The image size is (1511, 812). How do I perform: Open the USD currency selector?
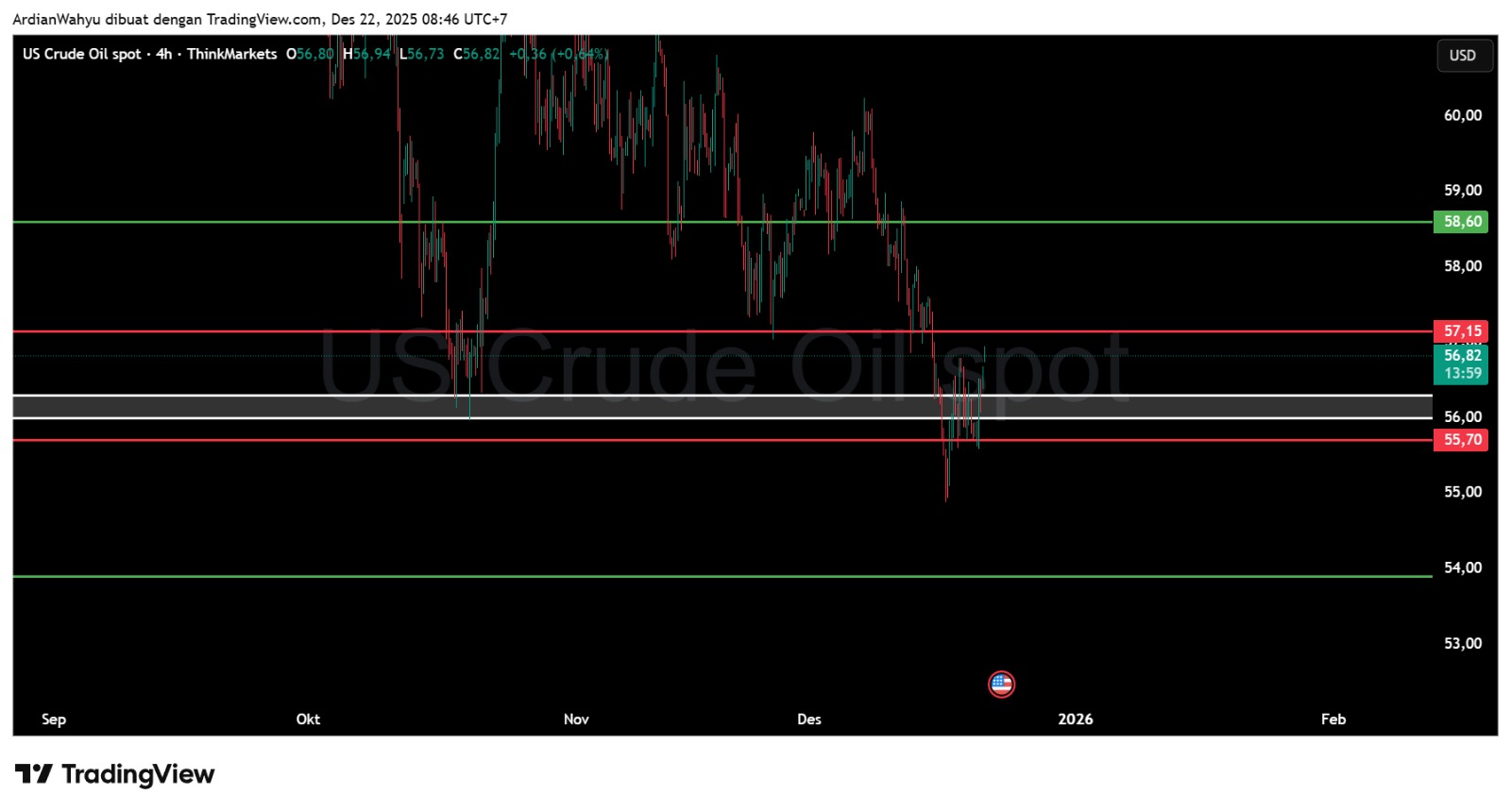point(1463,56)
